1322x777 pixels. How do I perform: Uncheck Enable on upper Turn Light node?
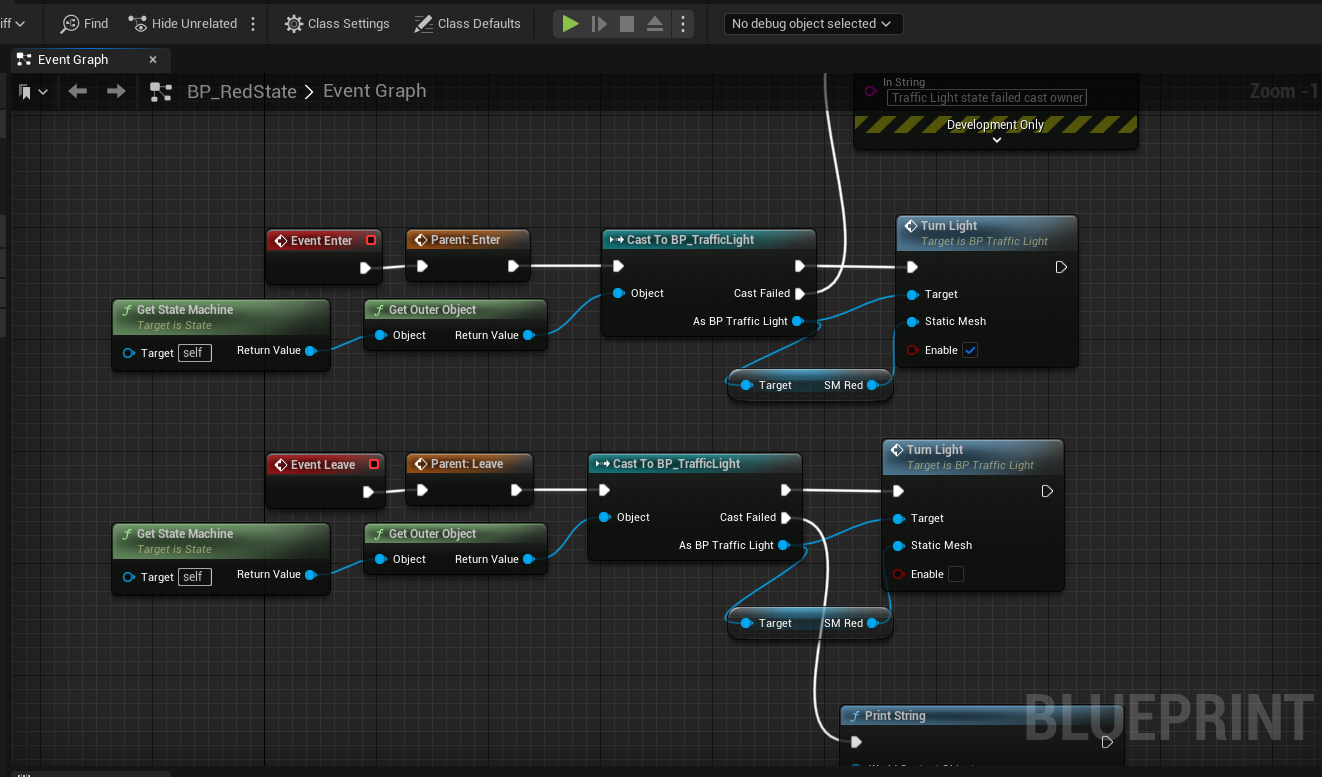click(x=970, y=350)
